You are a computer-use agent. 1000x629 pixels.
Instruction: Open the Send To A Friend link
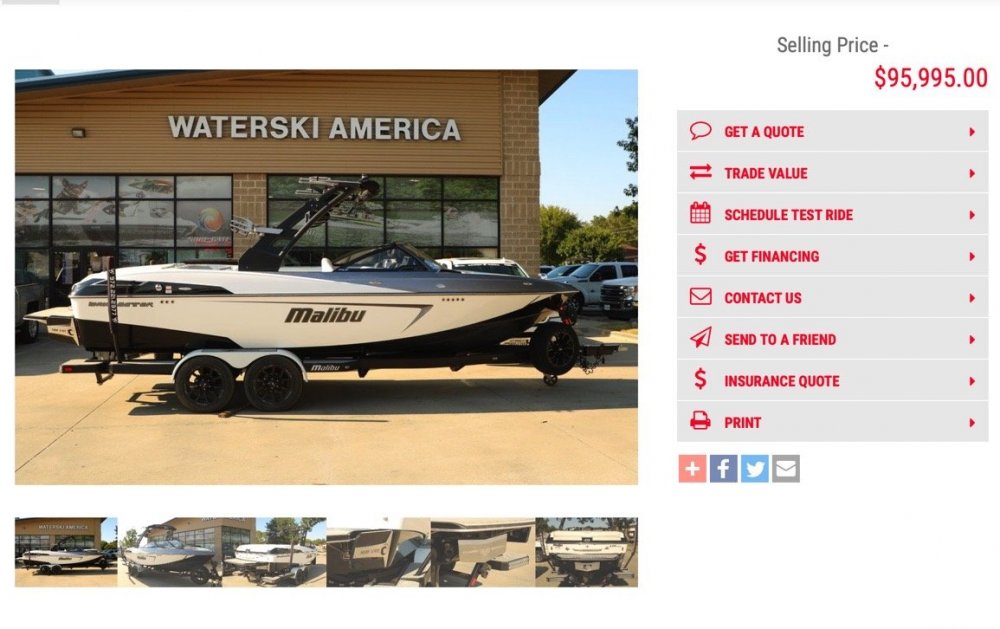pos(780,339)
